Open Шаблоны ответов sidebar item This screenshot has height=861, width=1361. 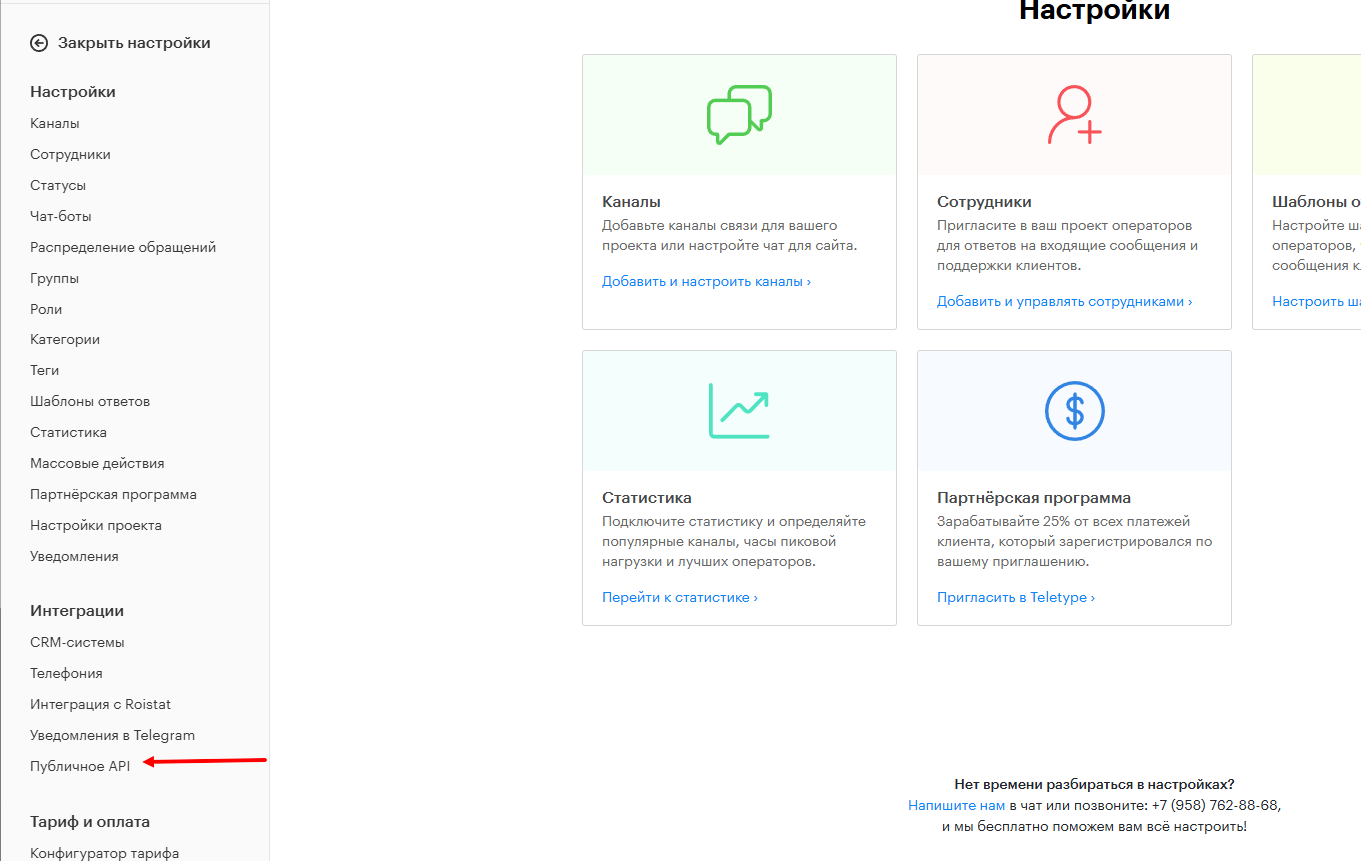[x=90, y=401]
